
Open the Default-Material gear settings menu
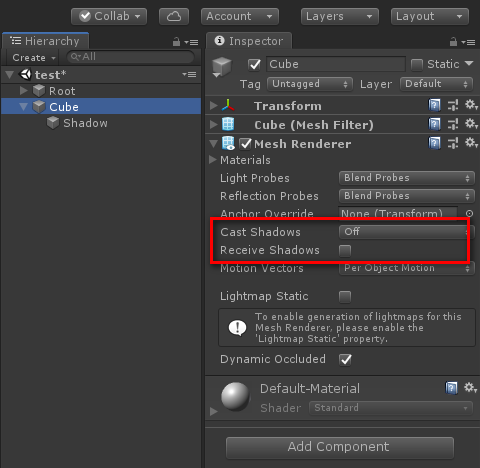(471, 387)
